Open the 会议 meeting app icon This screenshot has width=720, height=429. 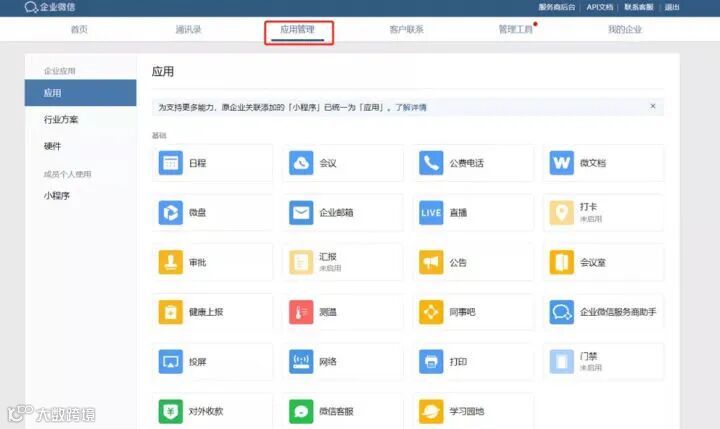pos(301,163)
